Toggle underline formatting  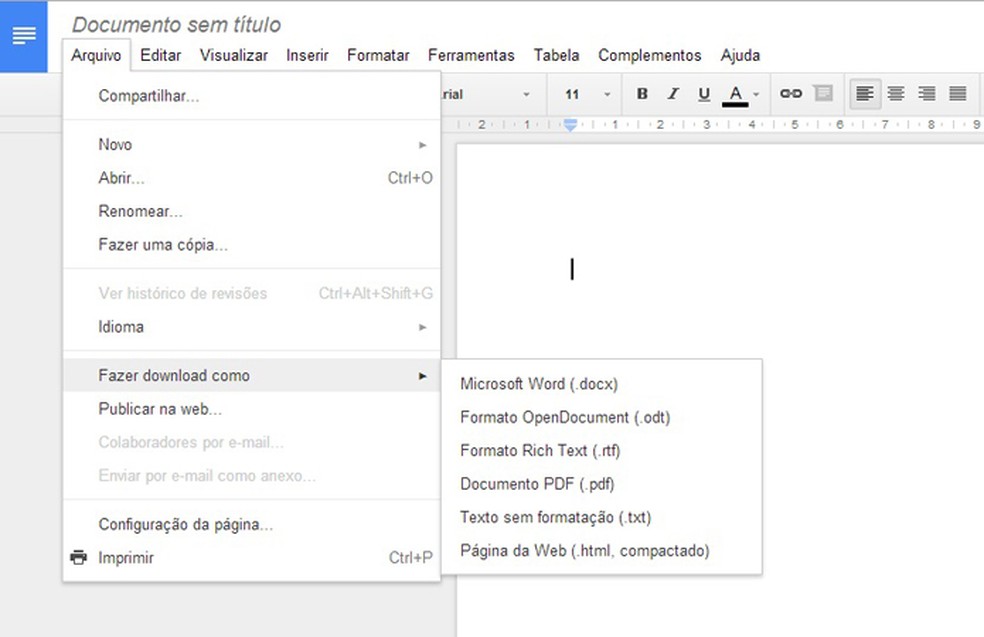tap(703, 93)
